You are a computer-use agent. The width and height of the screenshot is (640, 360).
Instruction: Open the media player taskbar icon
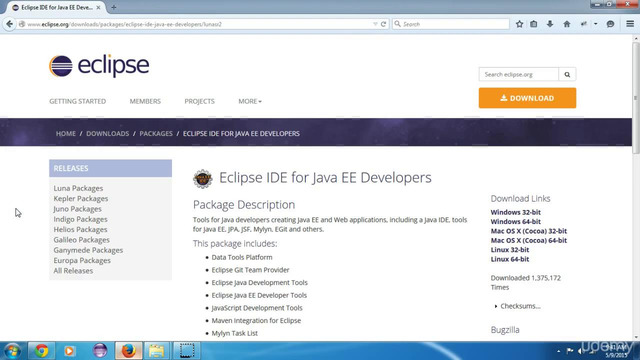coord(69,351)
